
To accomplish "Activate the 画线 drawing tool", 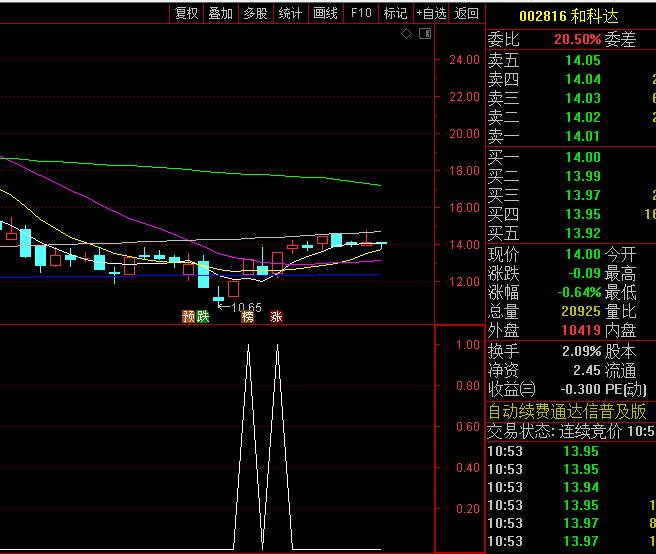I will click(x=325, y=13).
